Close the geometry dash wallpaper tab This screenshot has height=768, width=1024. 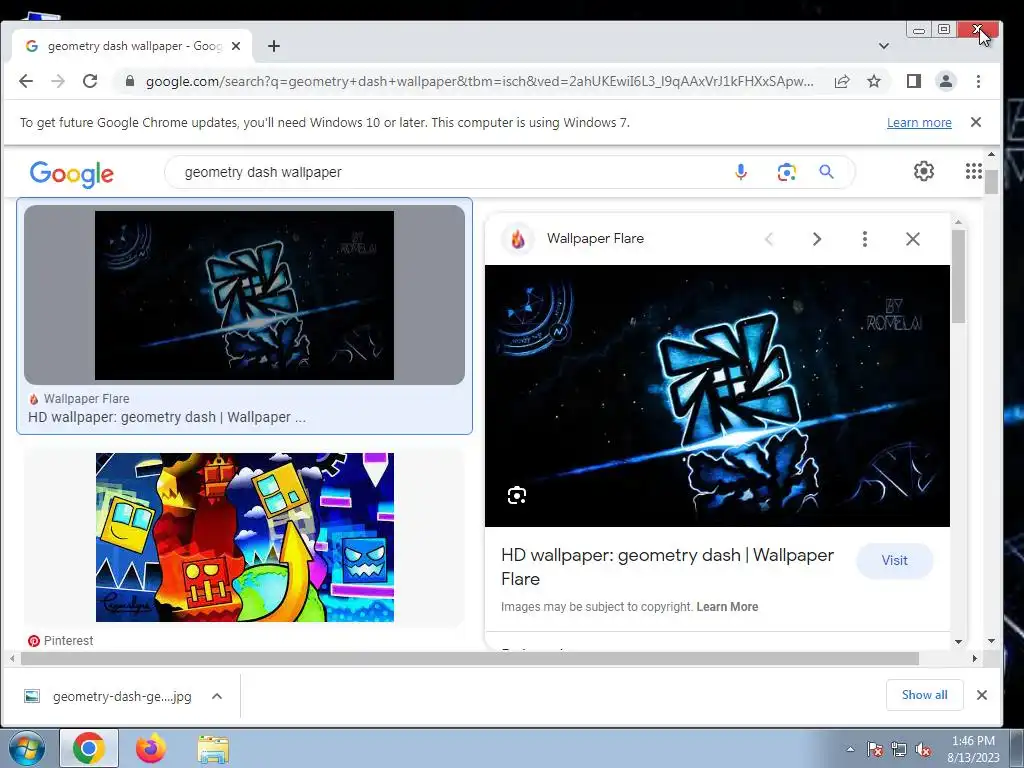(236, 46)
